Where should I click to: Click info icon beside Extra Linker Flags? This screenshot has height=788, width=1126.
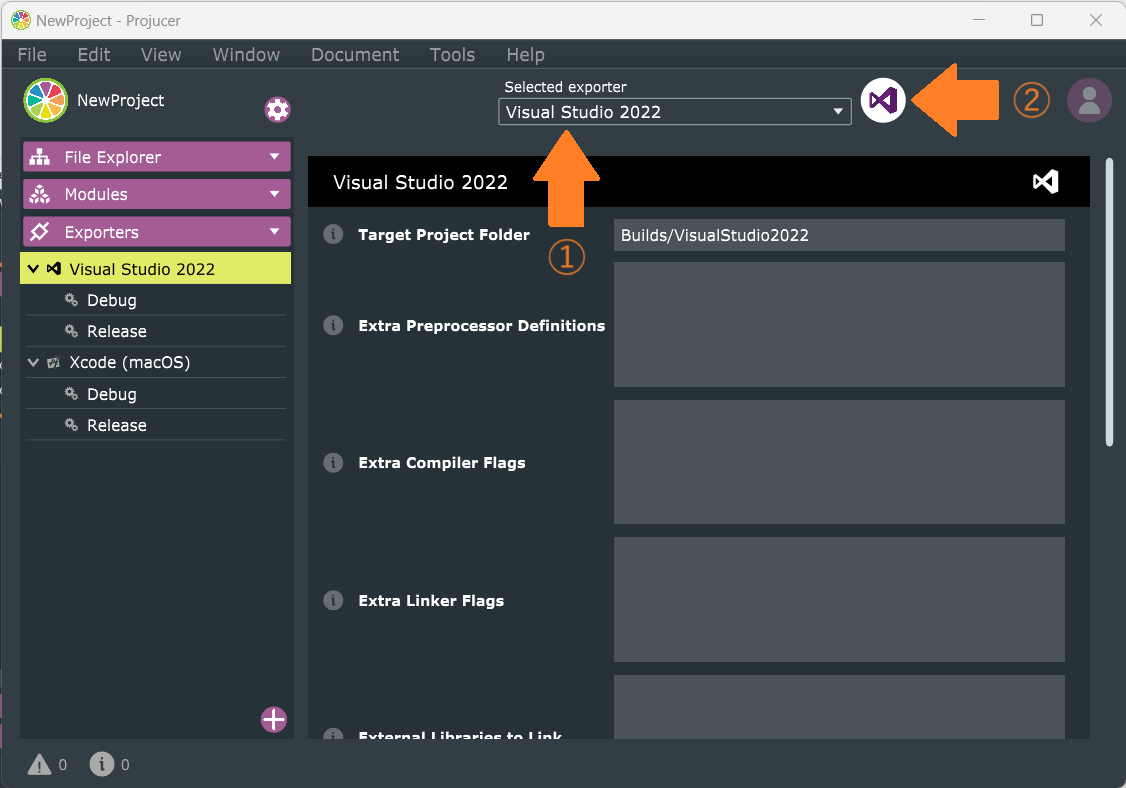[x=333, y=600]
